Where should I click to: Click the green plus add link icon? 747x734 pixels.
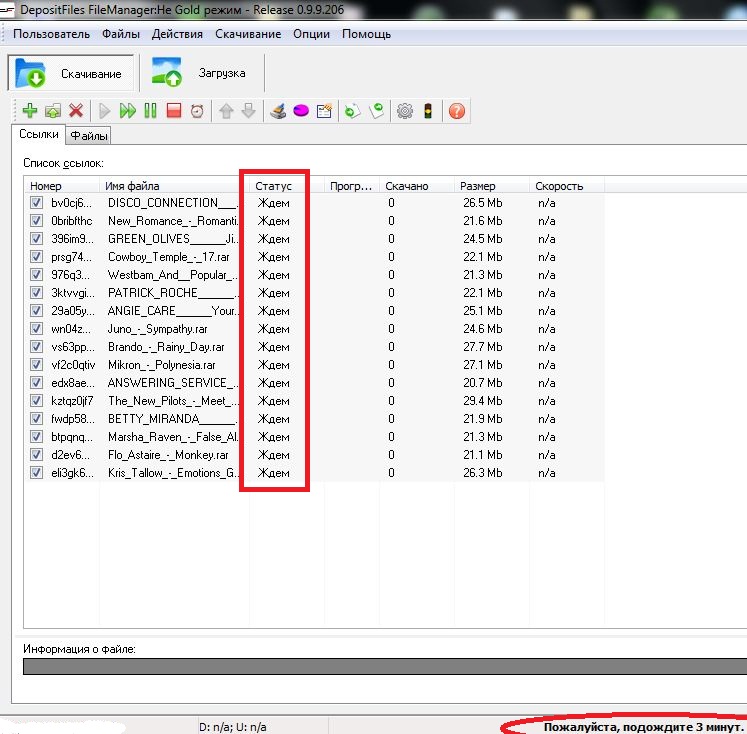pyautogui.click(x=29, y=111)
